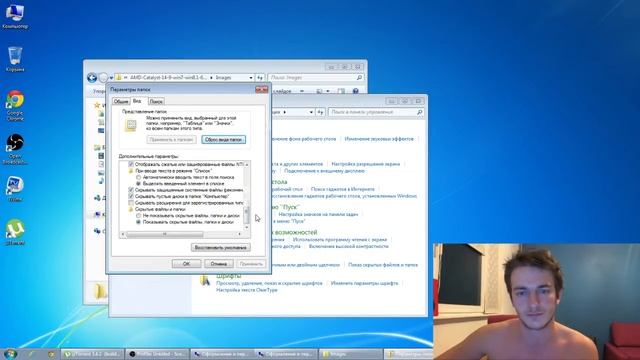
Task: Open 'Показ скрытых файлов и папок' link
Action: click(x=383, y=265)
